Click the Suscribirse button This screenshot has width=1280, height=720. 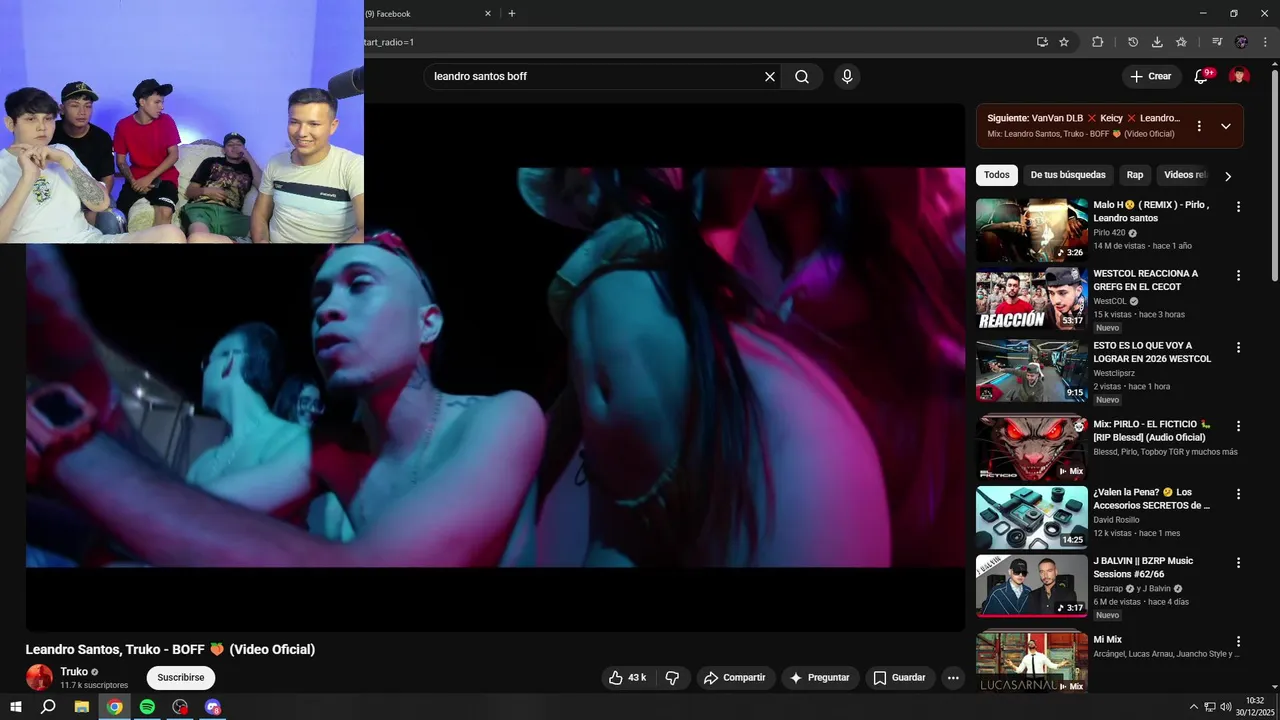pos(181,678)
